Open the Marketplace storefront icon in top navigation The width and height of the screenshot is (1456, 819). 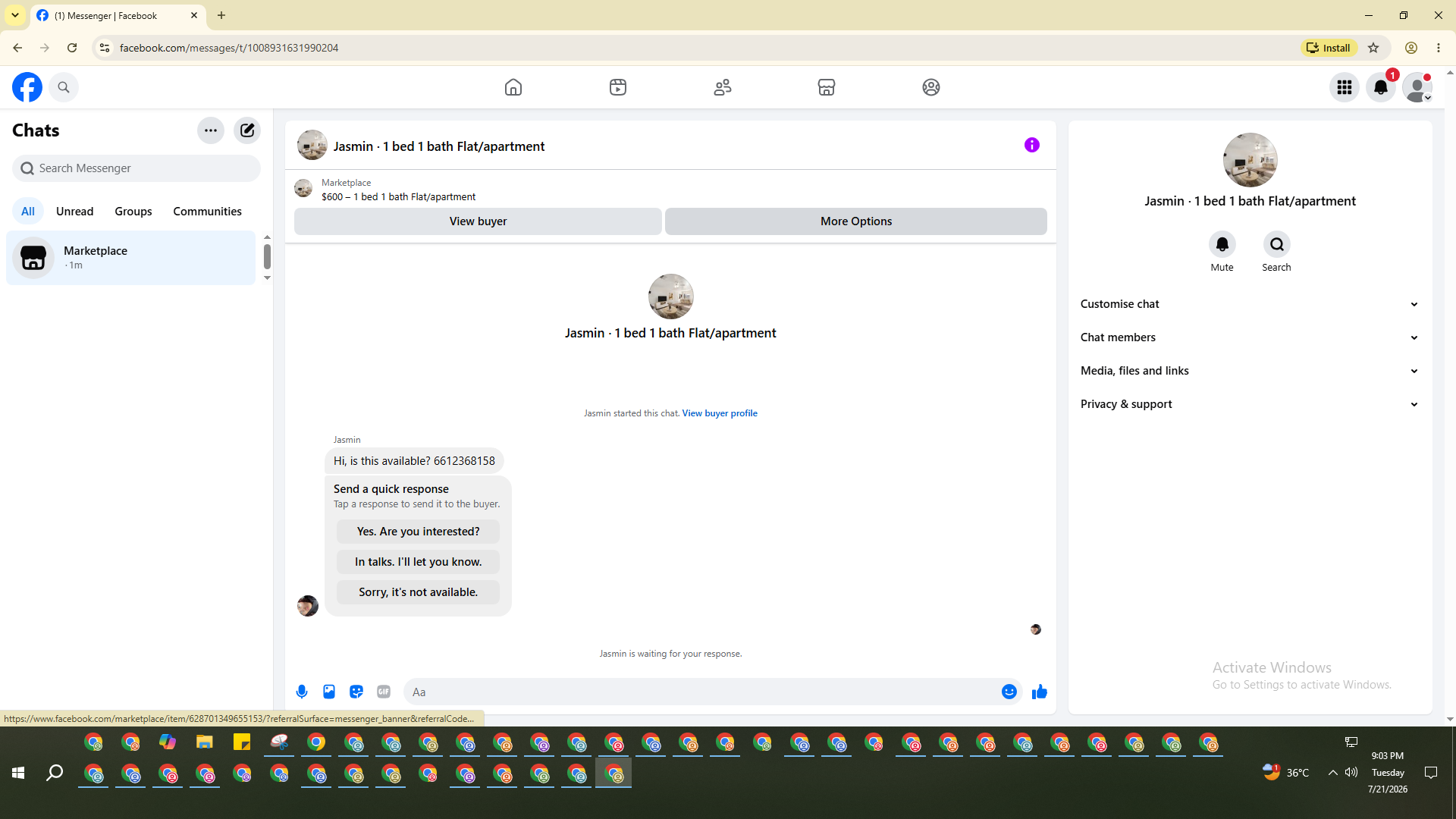[x=827, y=87]
